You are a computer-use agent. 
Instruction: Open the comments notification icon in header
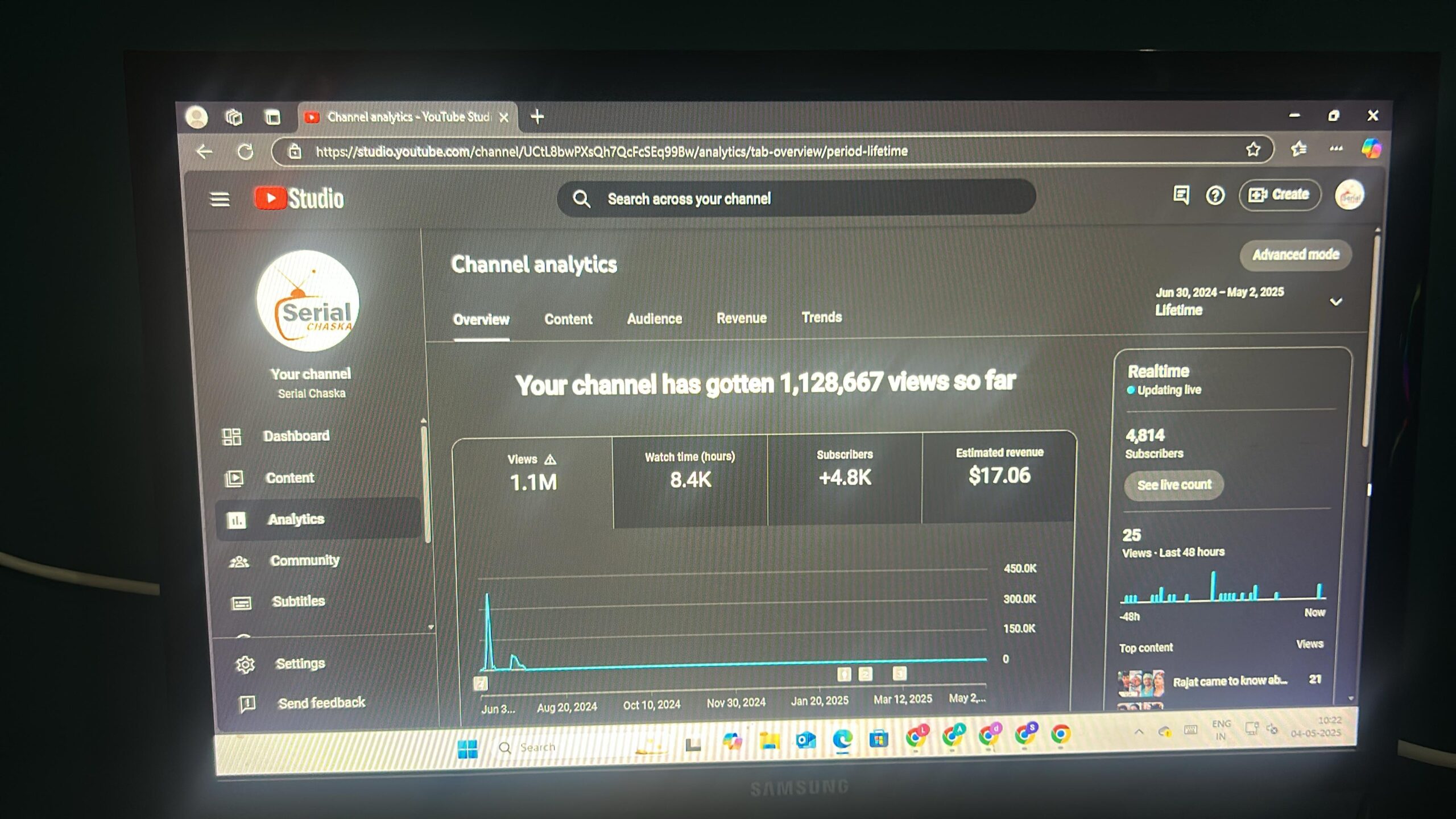pos(1181,196)
